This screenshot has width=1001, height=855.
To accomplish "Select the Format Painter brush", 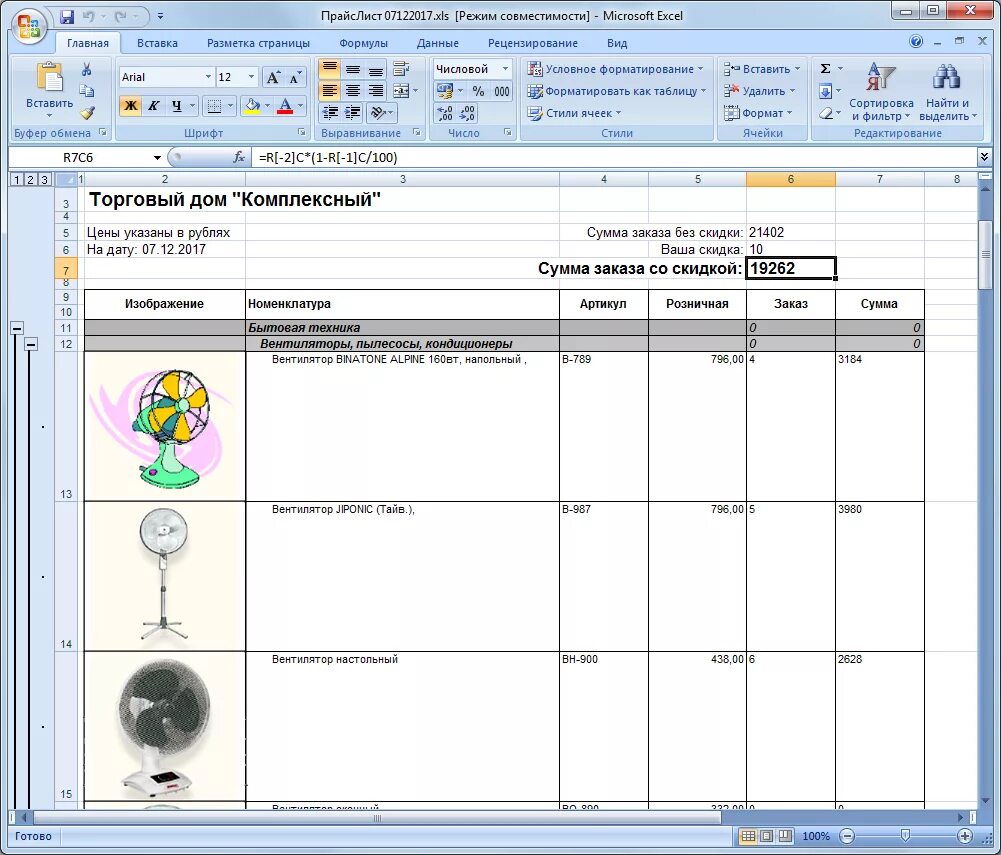I will click(x=87, y=112).
